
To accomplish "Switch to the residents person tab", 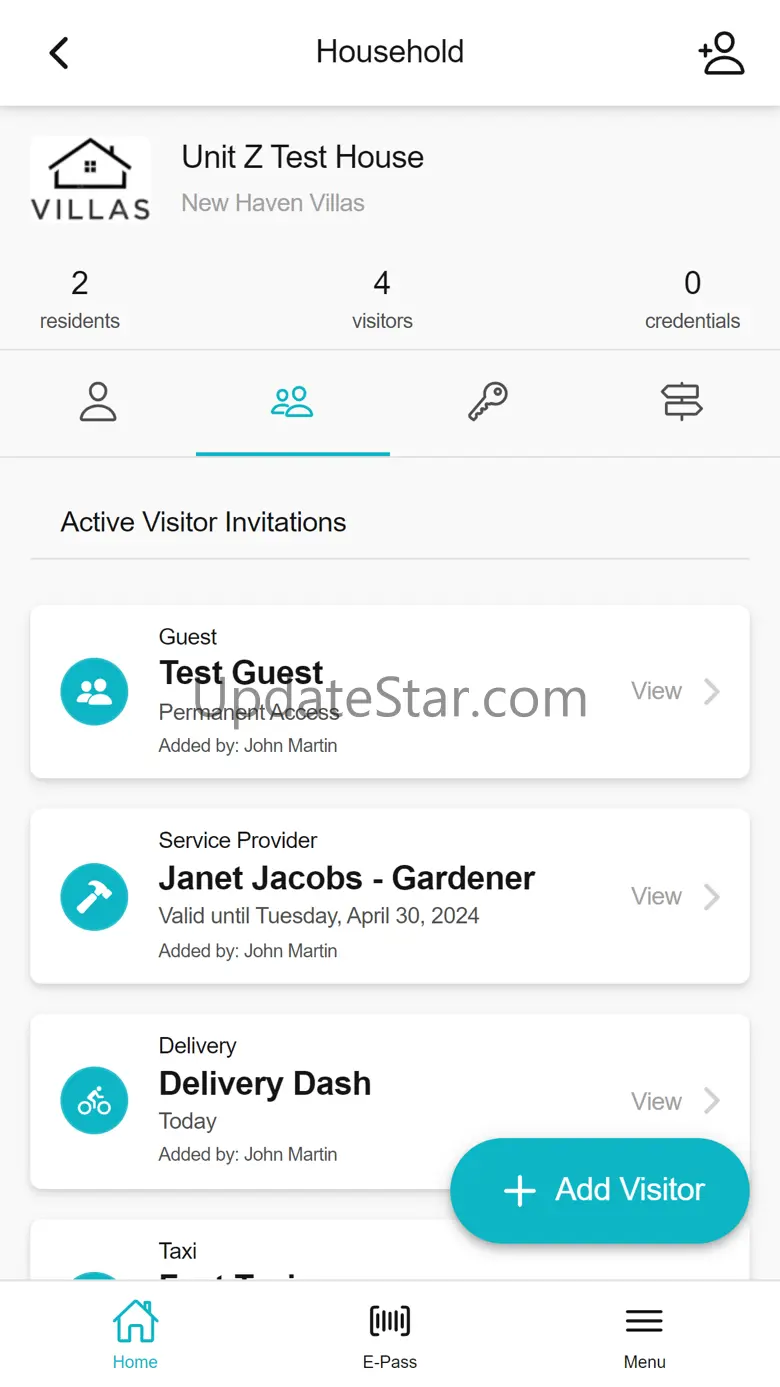I will (x=98, y=402).
